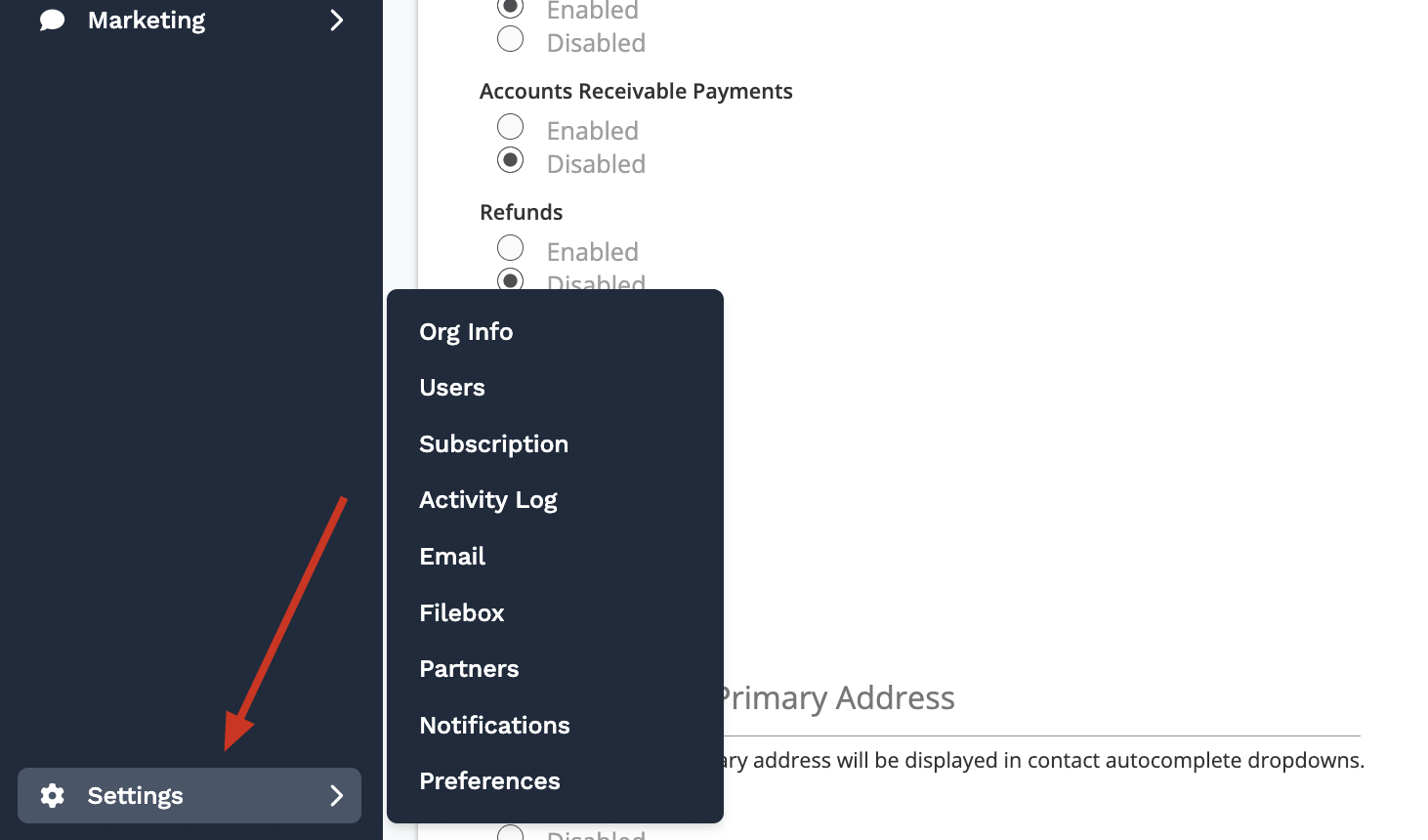Select Disabled for Accounts Receivable Payments
The height and width of the screenshot is (840, 1428).
click(x=511, y=160)
